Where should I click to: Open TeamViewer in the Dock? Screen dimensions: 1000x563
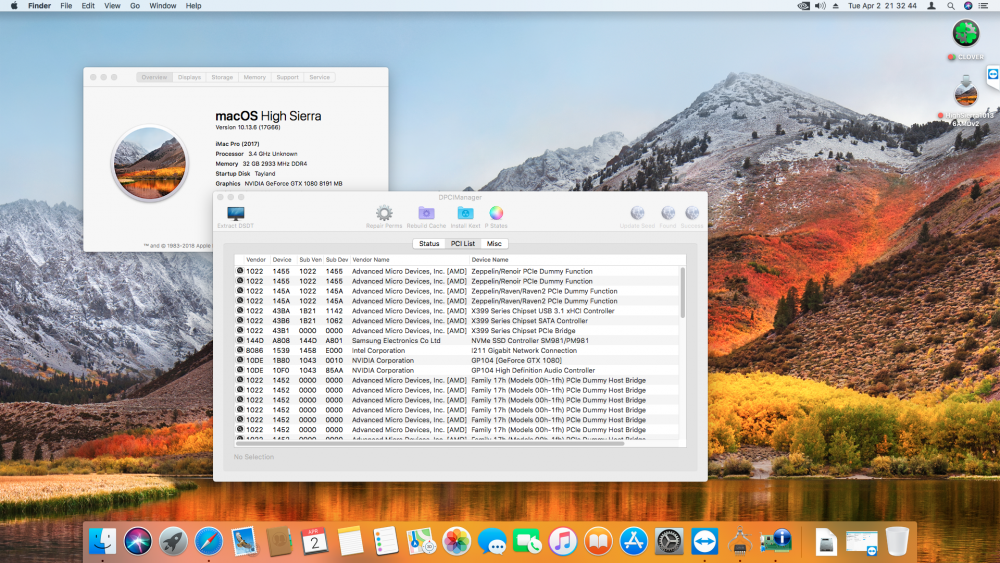click(704, 541)
